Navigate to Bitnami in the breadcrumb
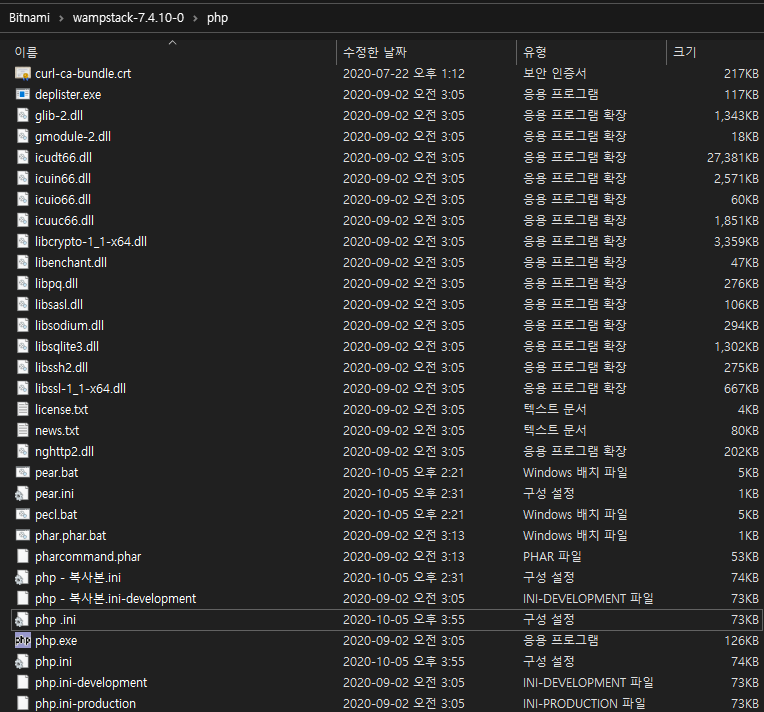The height and width of the screenshot is (712, 764). tap(30, 18)
